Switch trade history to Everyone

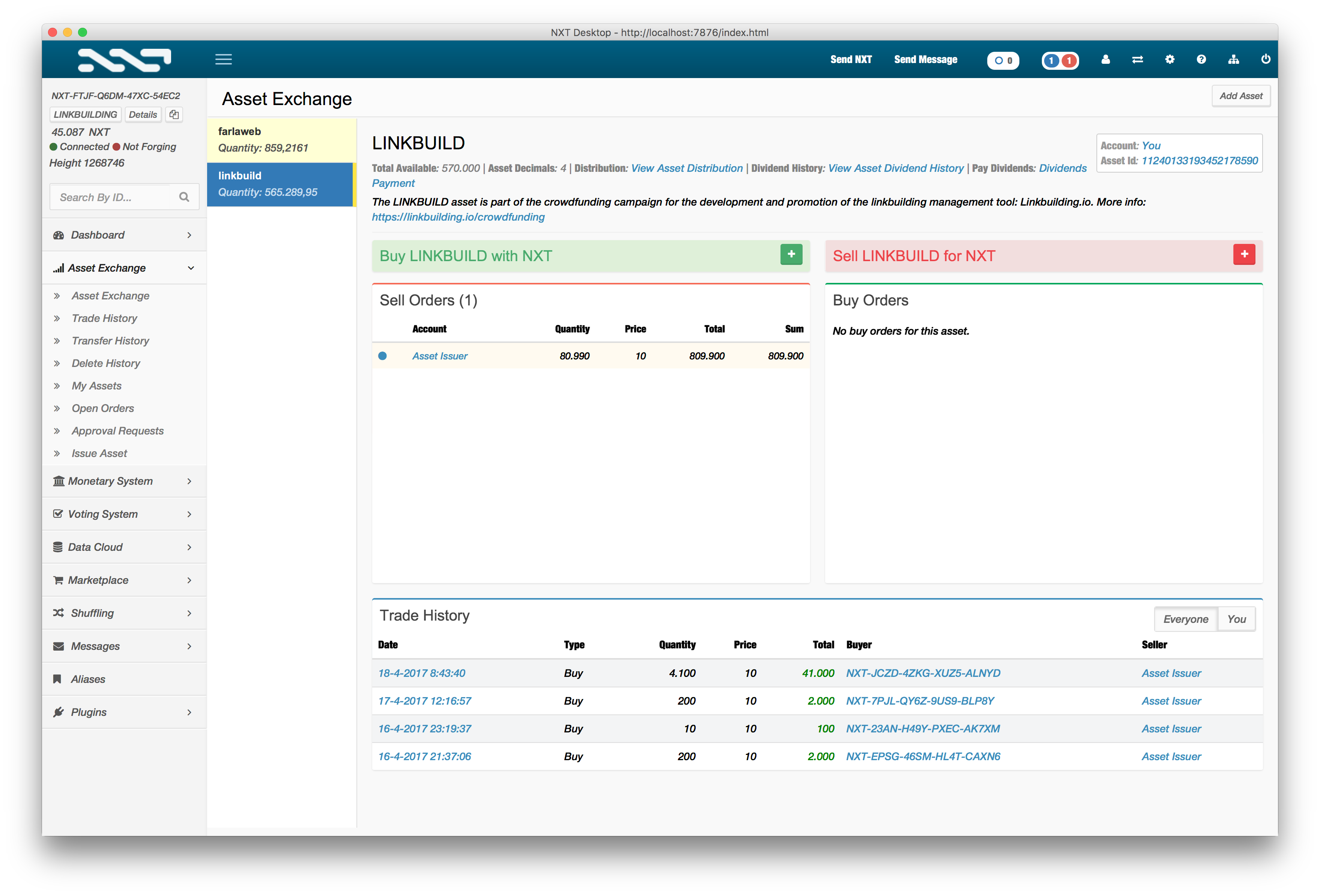1185,619
